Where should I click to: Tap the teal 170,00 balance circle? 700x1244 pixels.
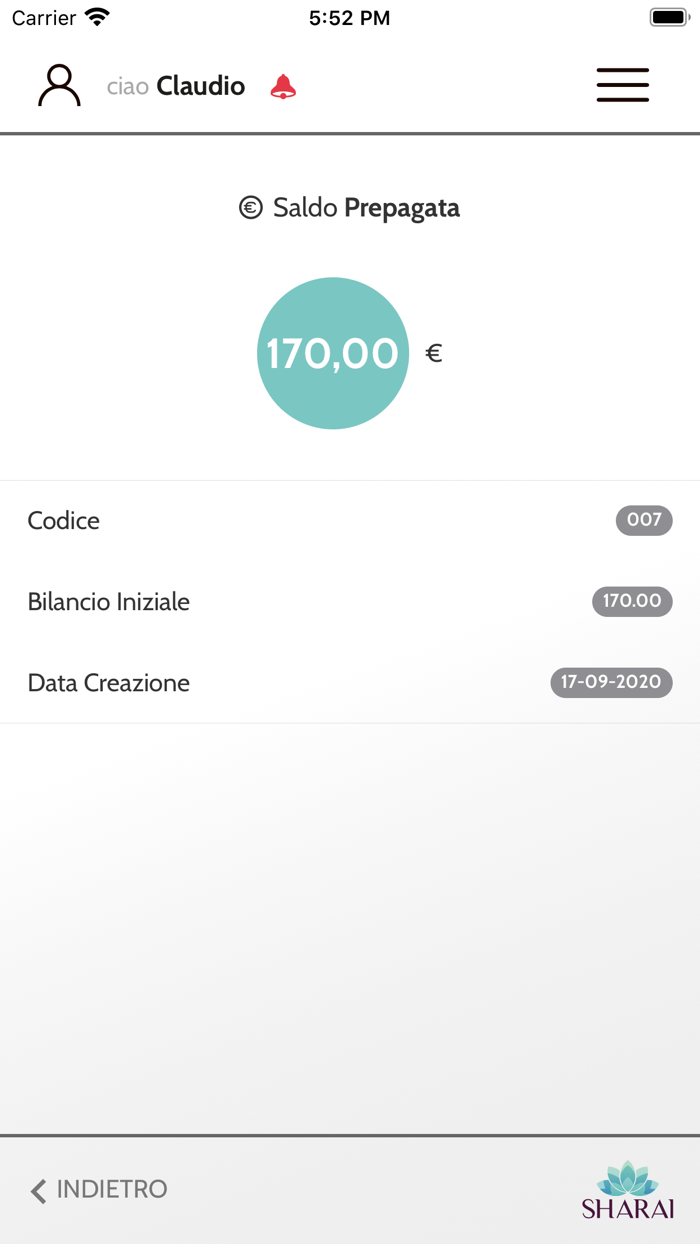(333, 353)
